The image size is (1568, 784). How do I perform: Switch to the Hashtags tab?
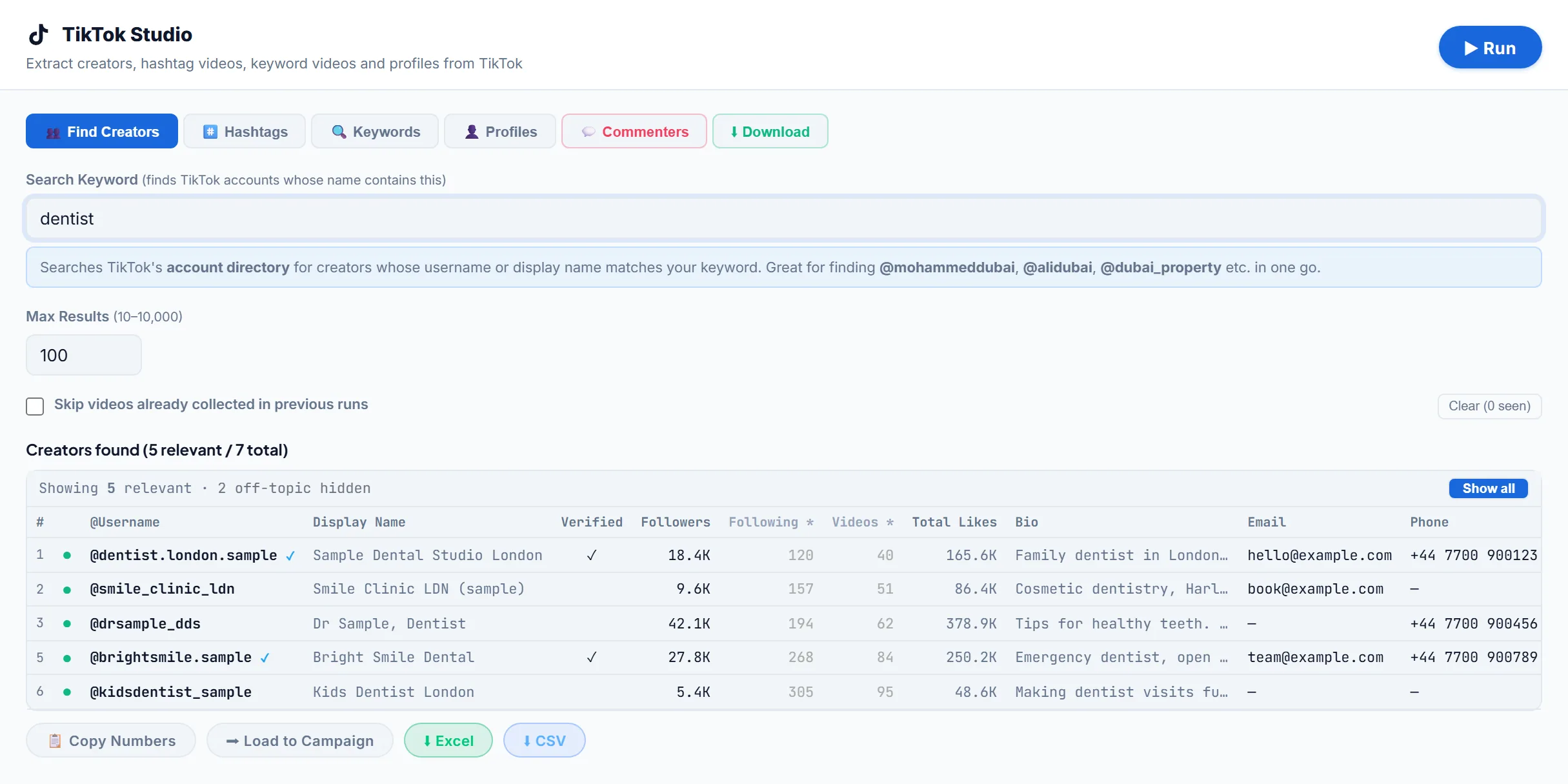(245, 132)
